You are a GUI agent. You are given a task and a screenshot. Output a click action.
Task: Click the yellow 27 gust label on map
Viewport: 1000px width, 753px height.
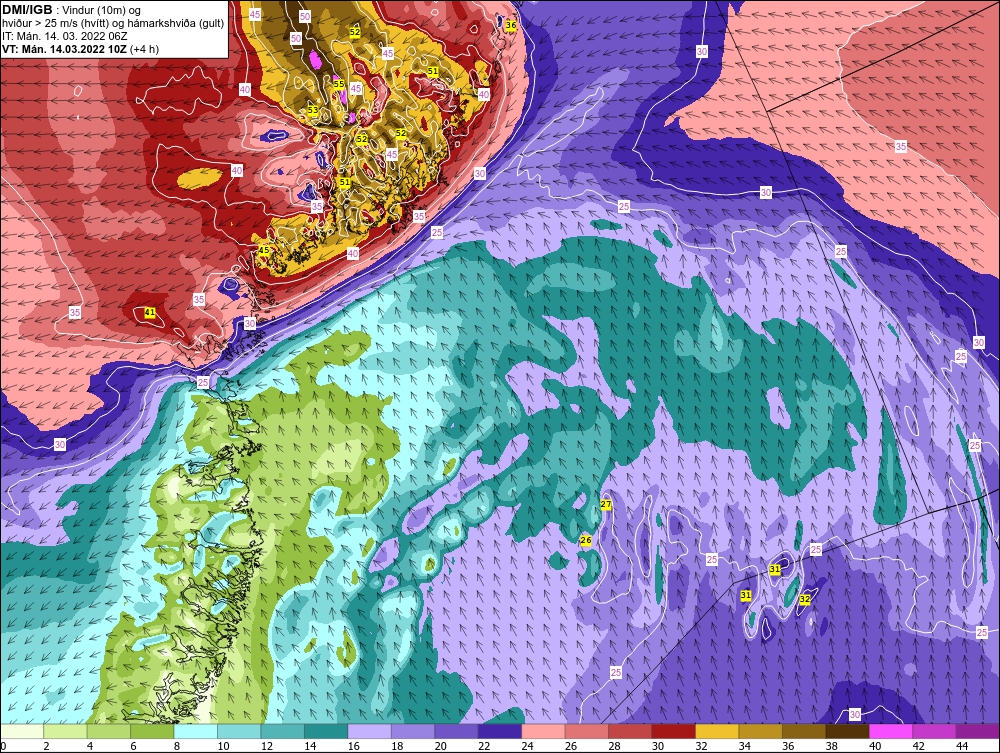tap(606, 504)
